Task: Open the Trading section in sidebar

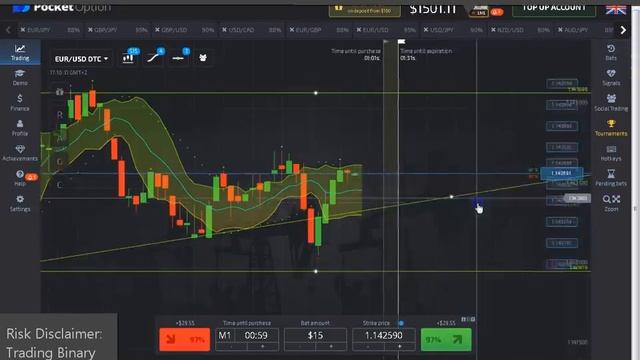Action: tap(20, 53)
